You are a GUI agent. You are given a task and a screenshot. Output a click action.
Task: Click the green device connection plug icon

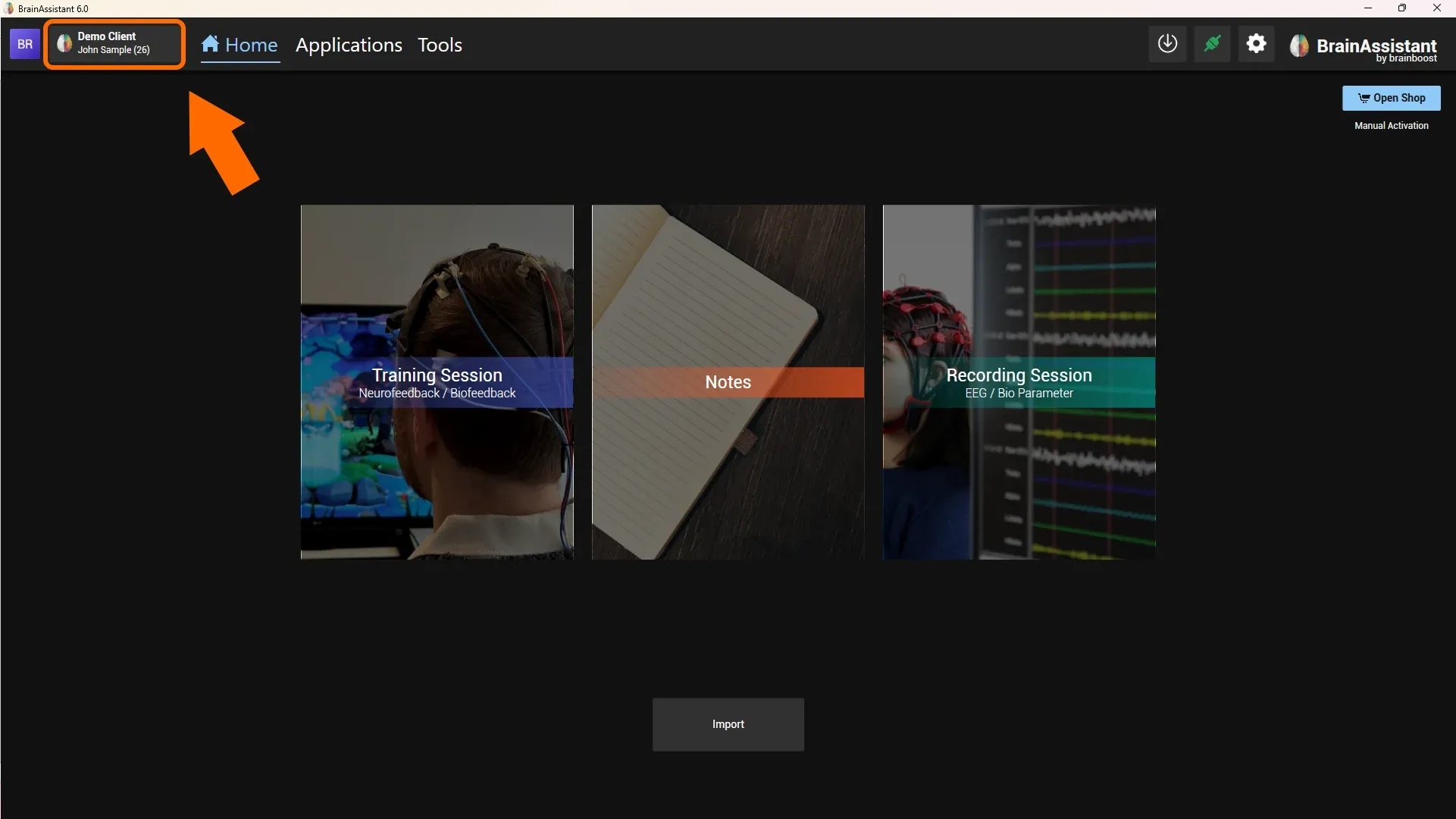(x=1212, y=44)
